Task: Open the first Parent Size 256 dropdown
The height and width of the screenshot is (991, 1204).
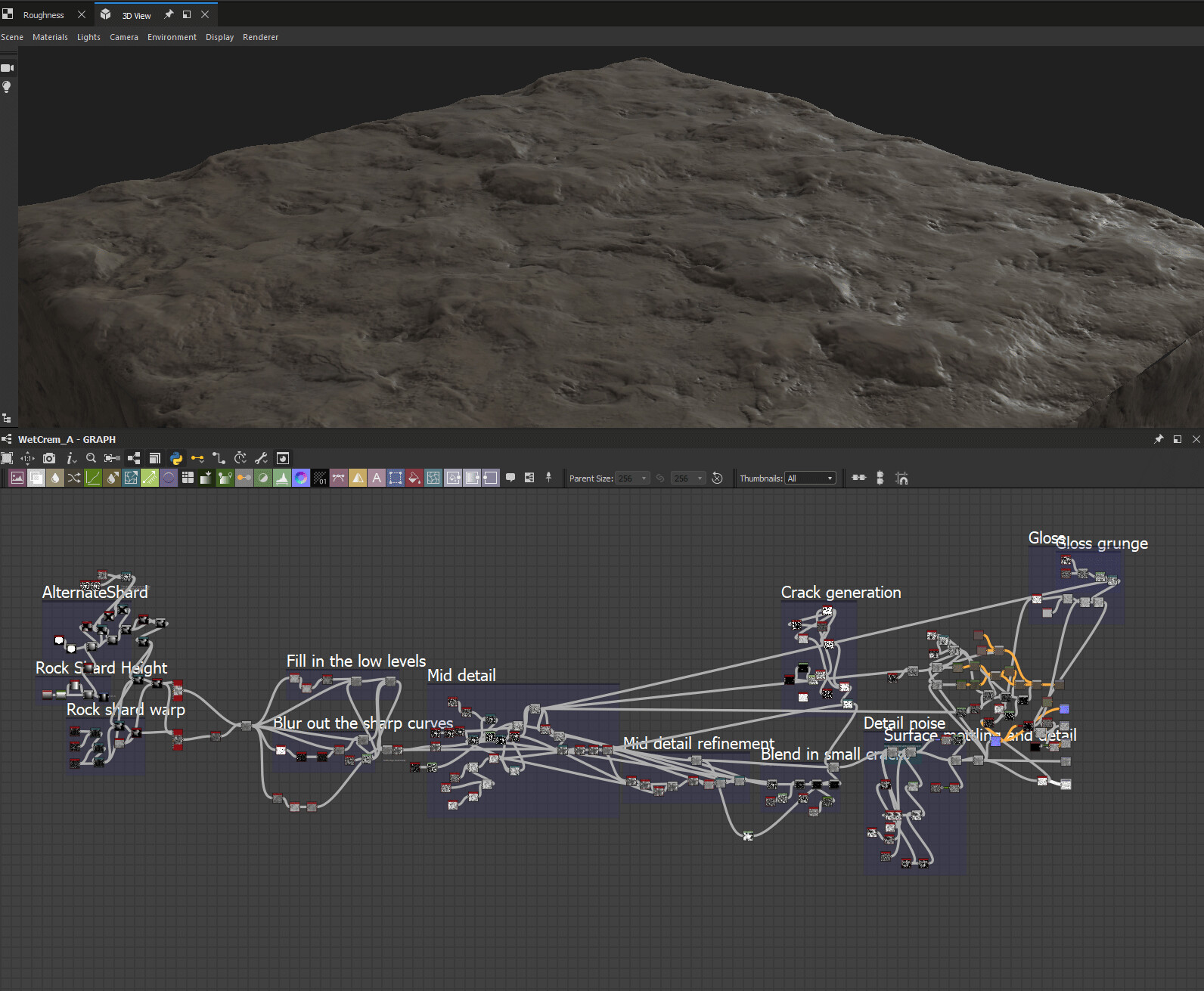Action: click(x=633, y=478)
